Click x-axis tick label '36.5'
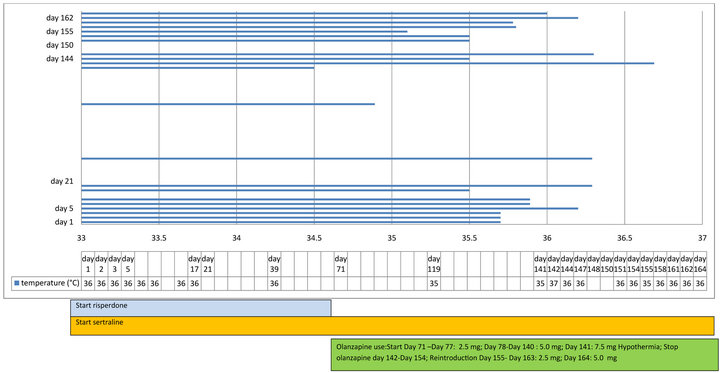 (624, 238)
